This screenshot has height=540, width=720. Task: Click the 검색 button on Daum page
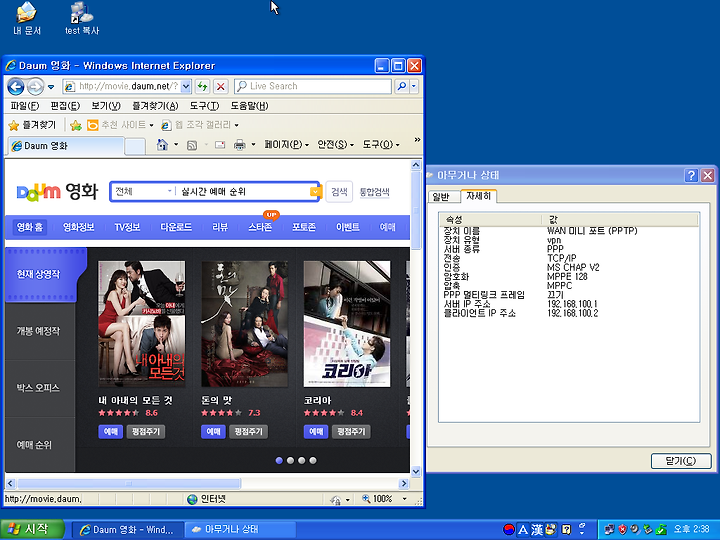[x=339, y=191]
